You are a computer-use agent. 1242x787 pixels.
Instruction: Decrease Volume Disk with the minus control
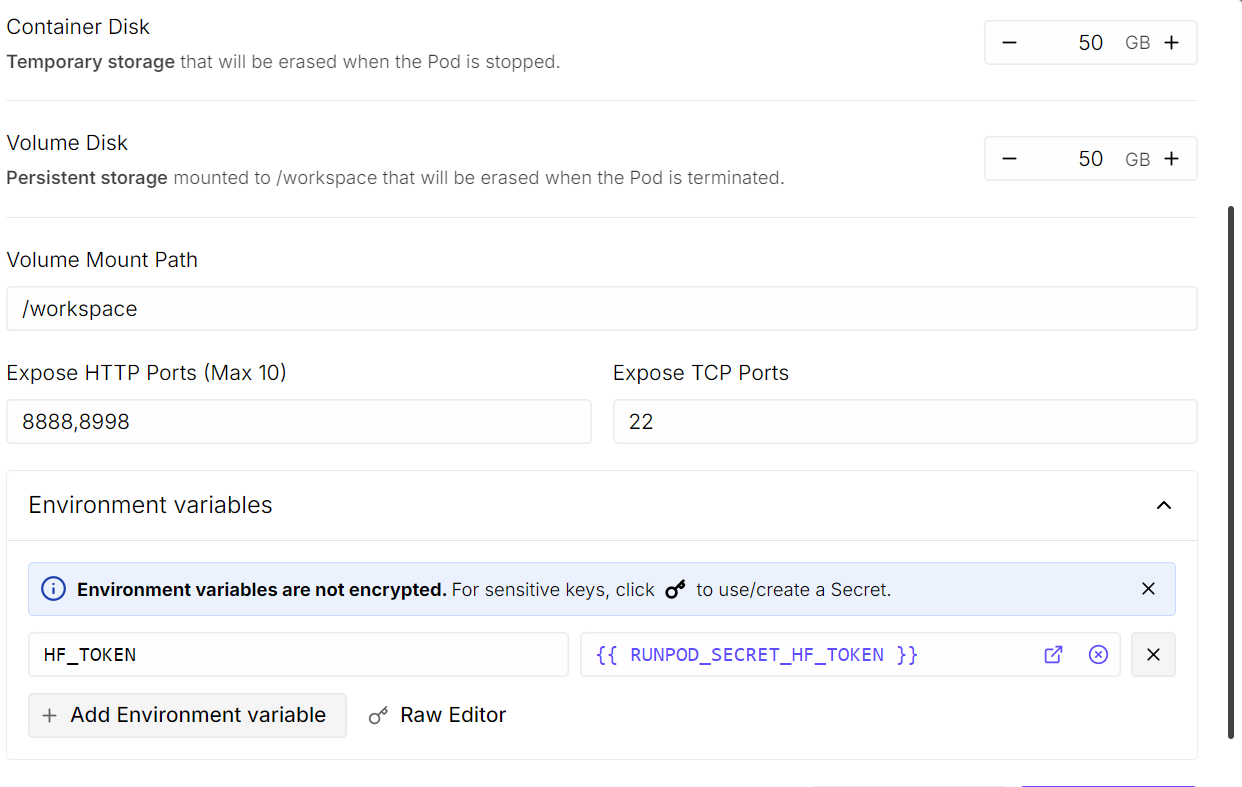coord(1009,158)
